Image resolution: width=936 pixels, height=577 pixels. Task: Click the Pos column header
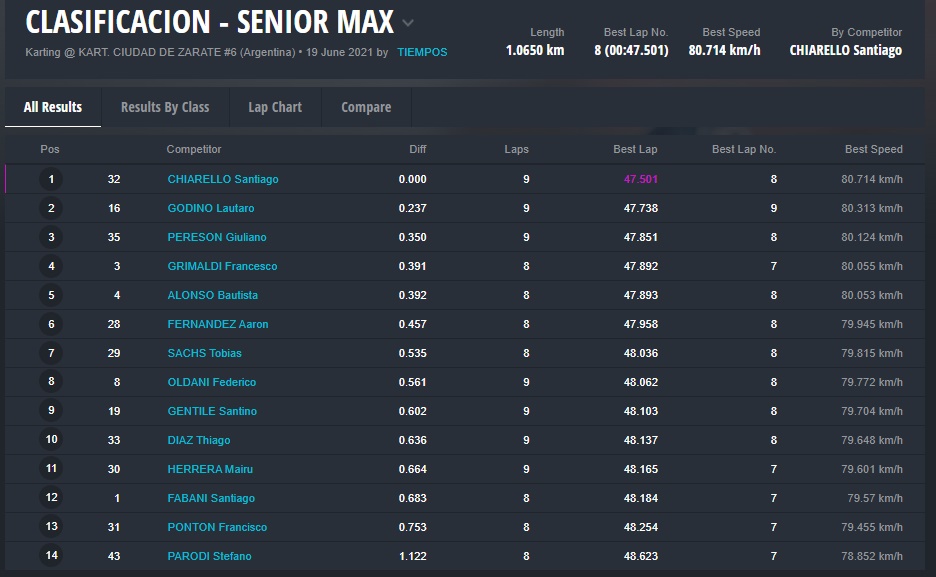[x=50, y=150]
